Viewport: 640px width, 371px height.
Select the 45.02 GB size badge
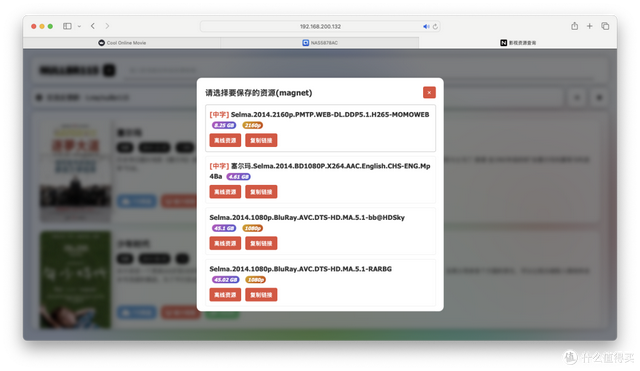(x=225, y=280)
